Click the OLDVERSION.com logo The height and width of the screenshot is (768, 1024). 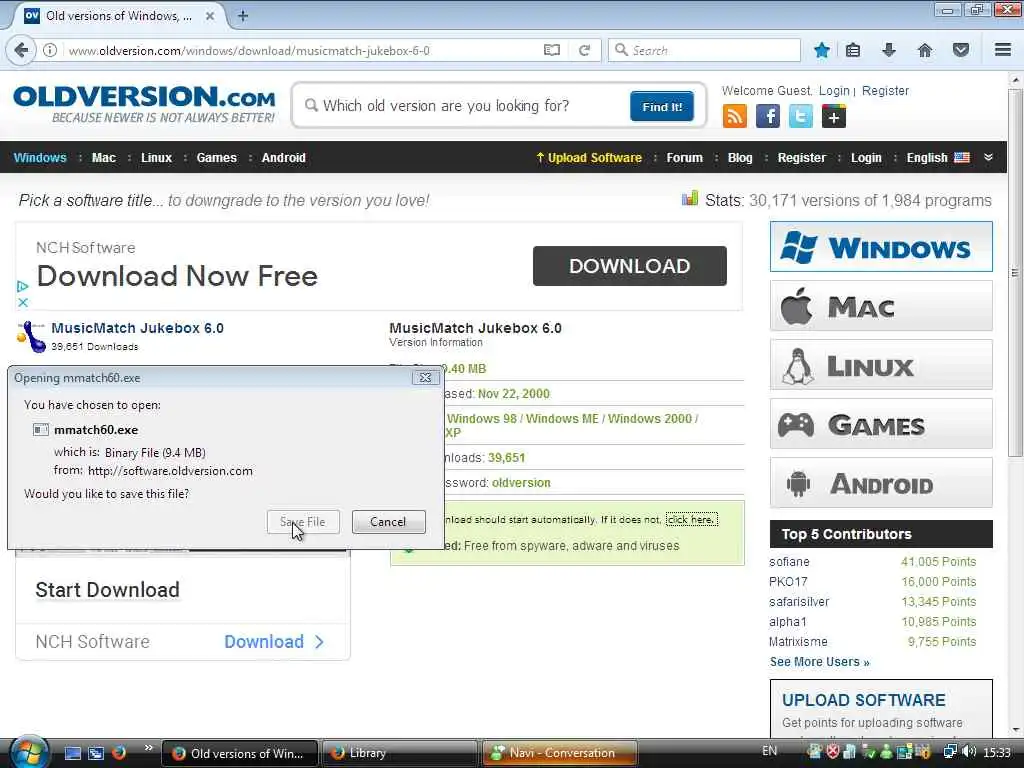click(144, 104)
